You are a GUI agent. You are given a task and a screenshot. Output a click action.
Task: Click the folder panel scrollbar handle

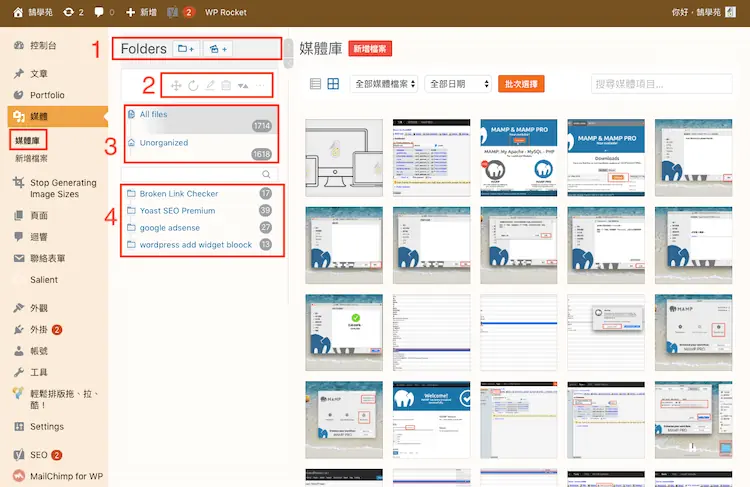tap(288, 53)
